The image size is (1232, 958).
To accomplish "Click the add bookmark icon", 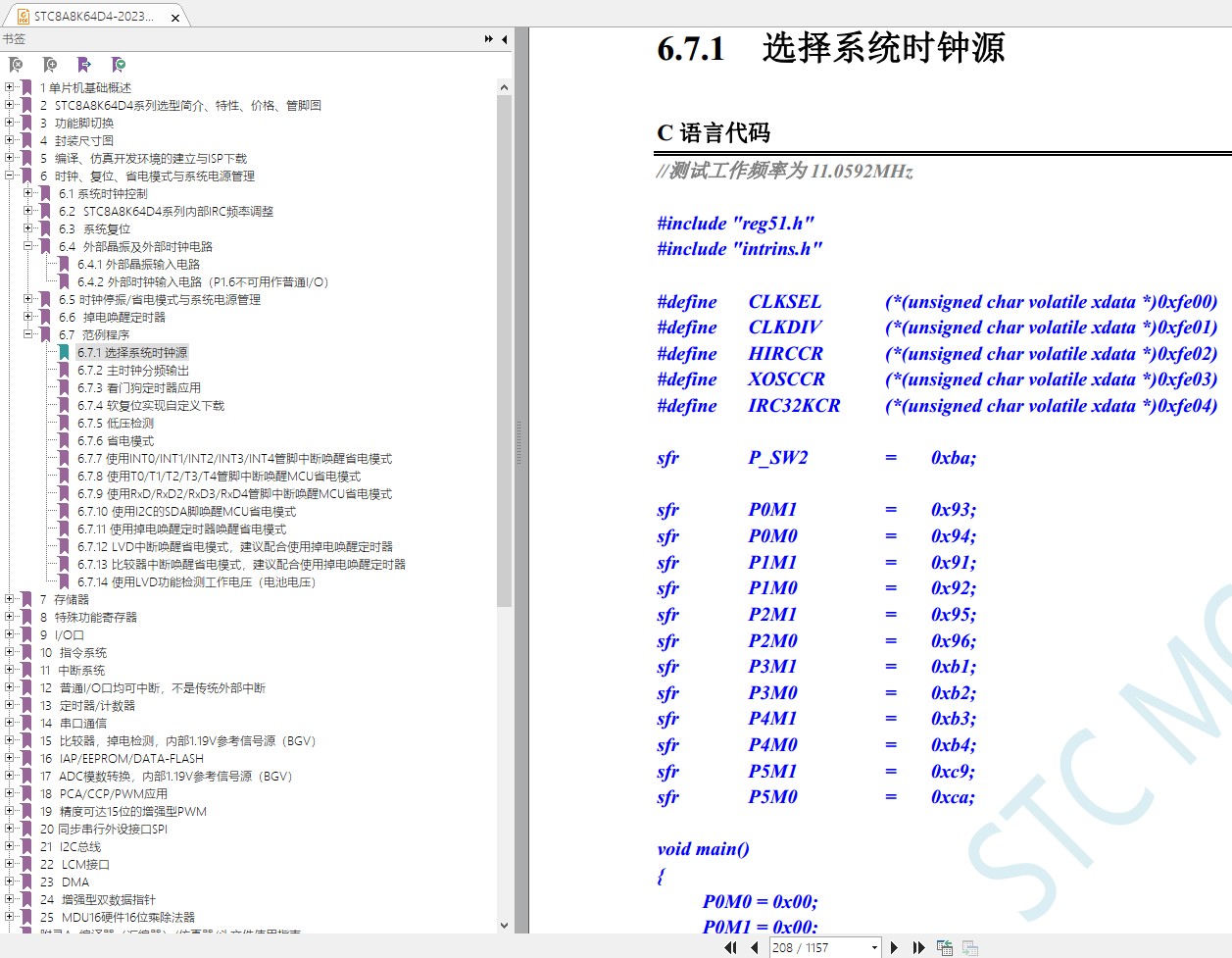I will [50, 65].
